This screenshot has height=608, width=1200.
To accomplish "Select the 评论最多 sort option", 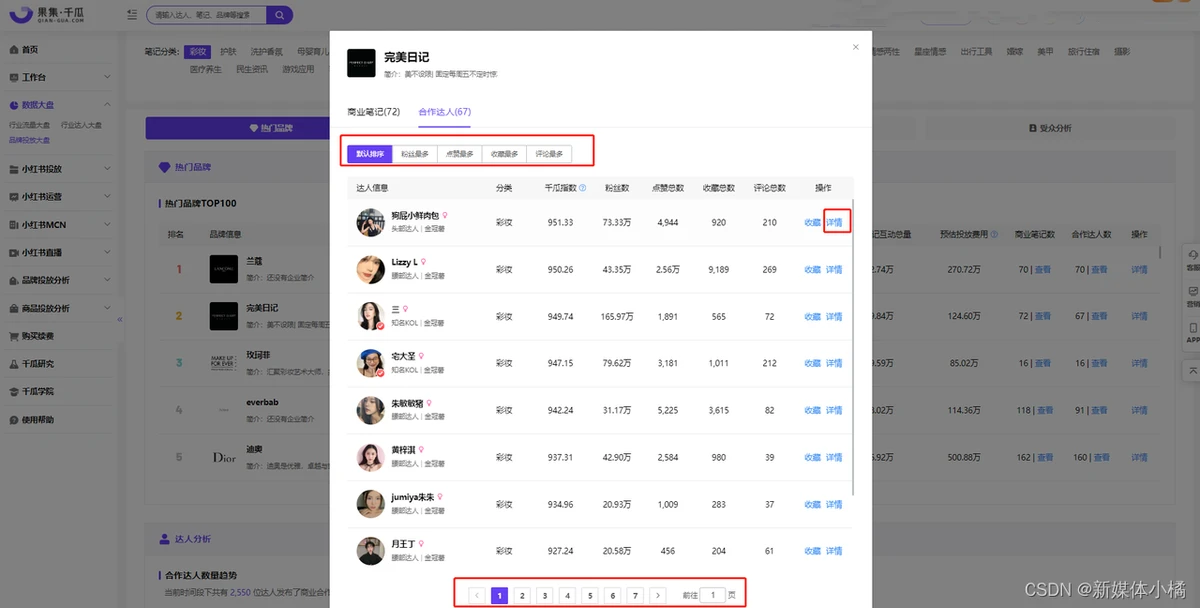I will click(x=550, y=153).
